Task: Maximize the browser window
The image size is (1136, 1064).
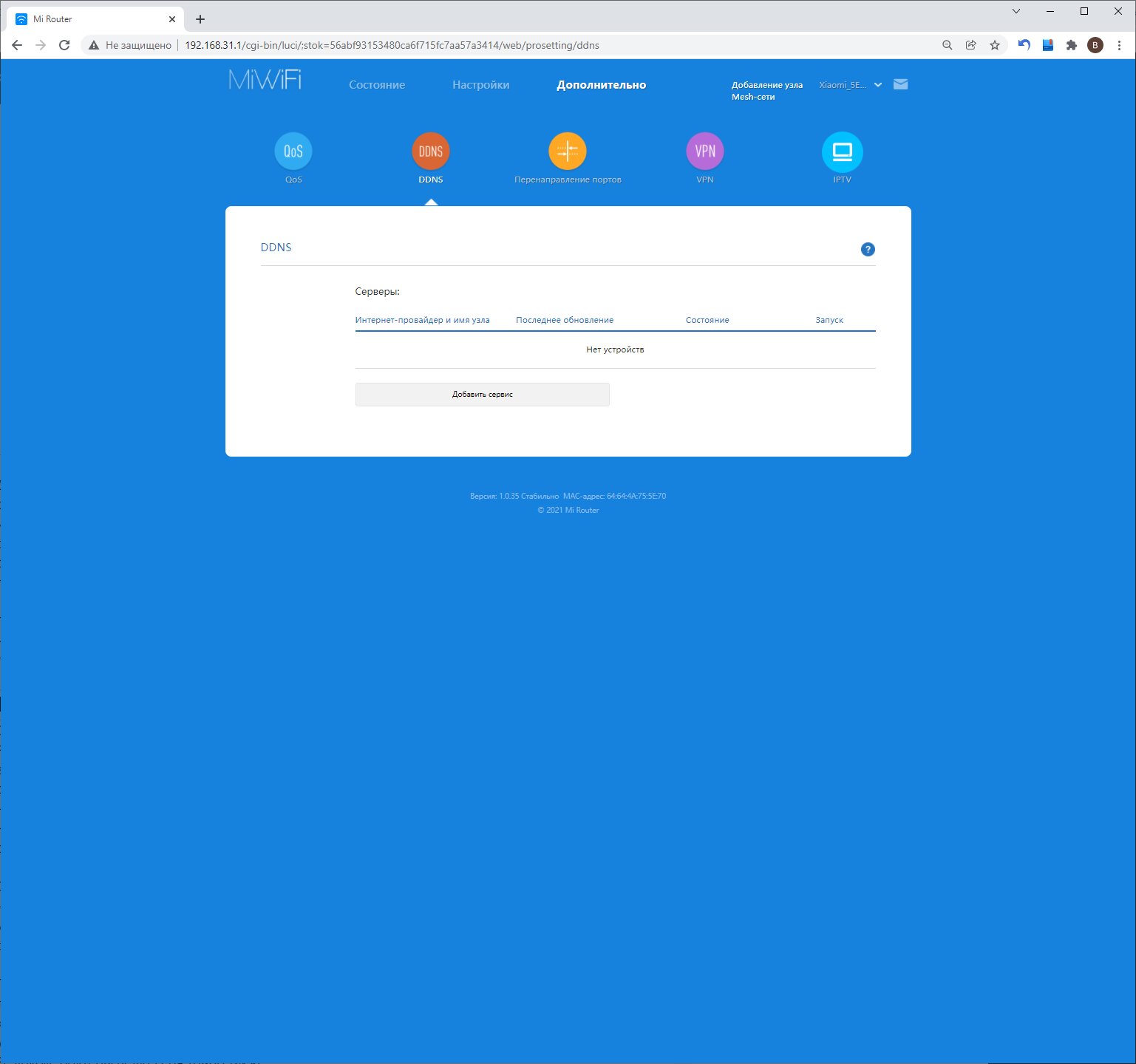Action: (1084, 11)
